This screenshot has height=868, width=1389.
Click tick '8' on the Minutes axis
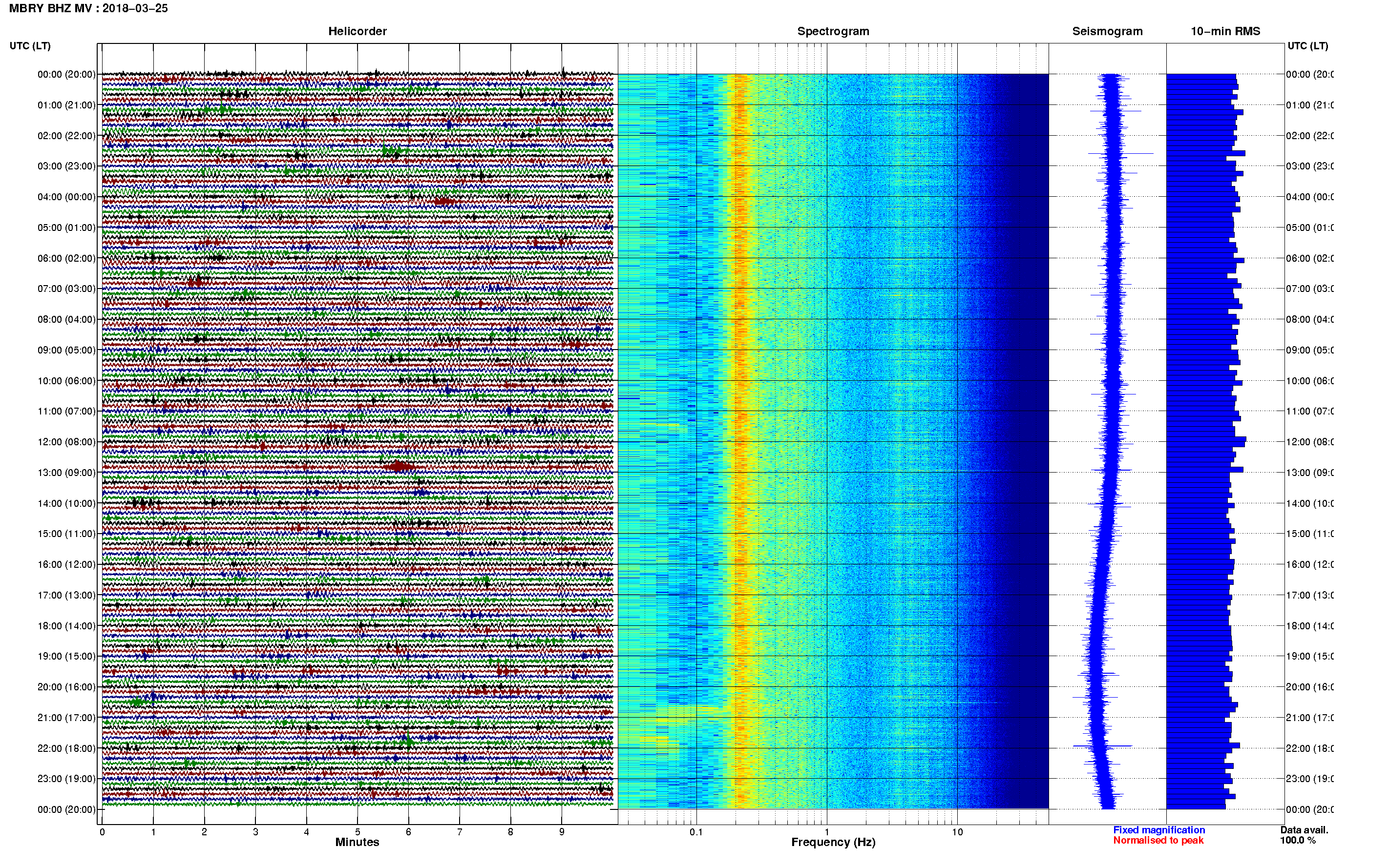(510, 832)
